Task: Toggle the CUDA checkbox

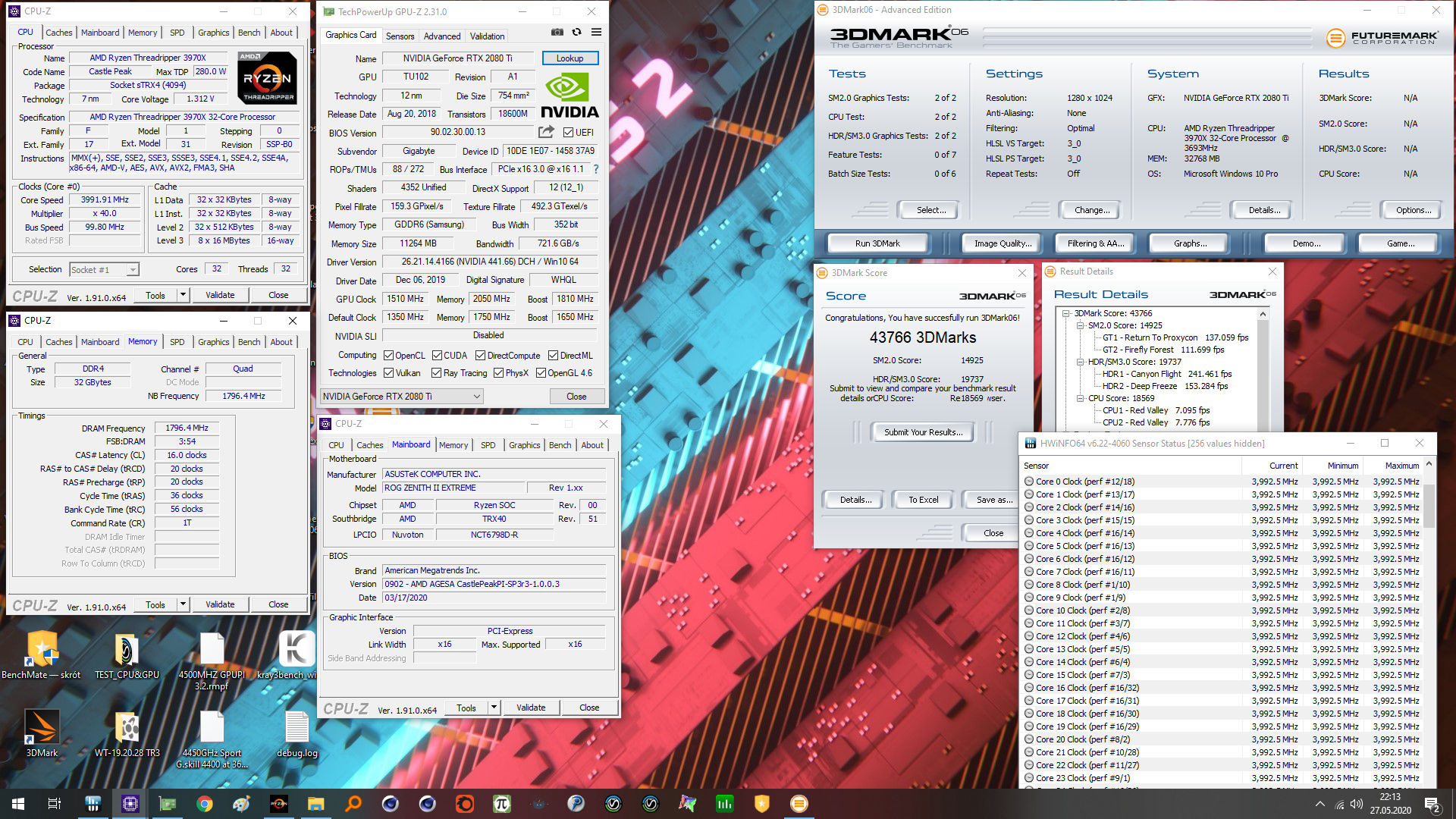Action: [x=437, y=356]
